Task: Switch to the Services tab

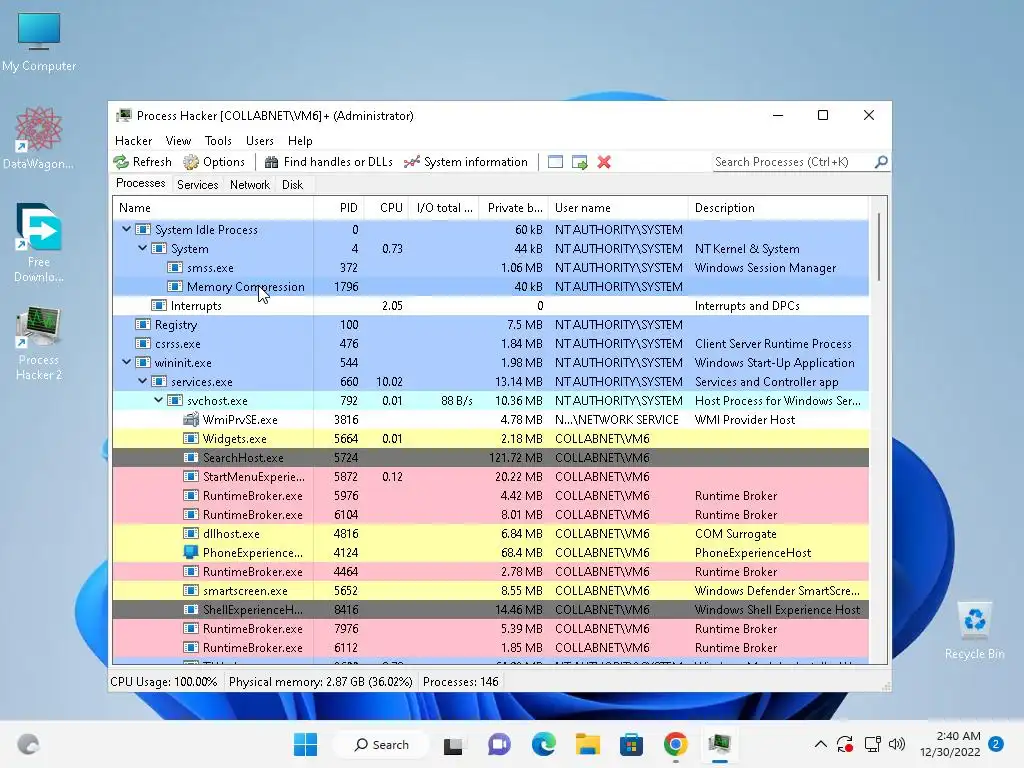Action: pos(197,185)
